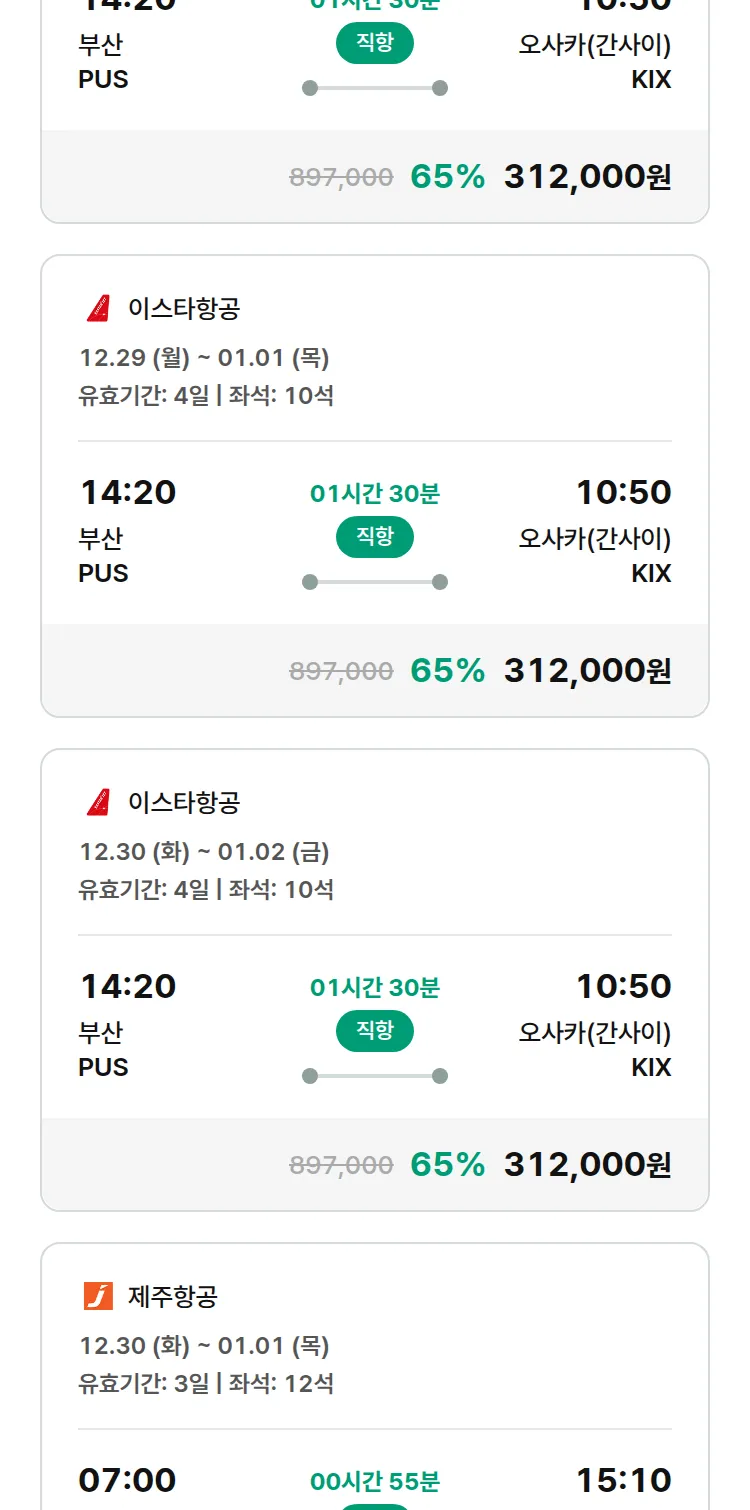Tap the 직항 badge in the 12.29 flight card
Image resolution: width=750 pixels, height=1510 pixels.
tap(375, 537)
